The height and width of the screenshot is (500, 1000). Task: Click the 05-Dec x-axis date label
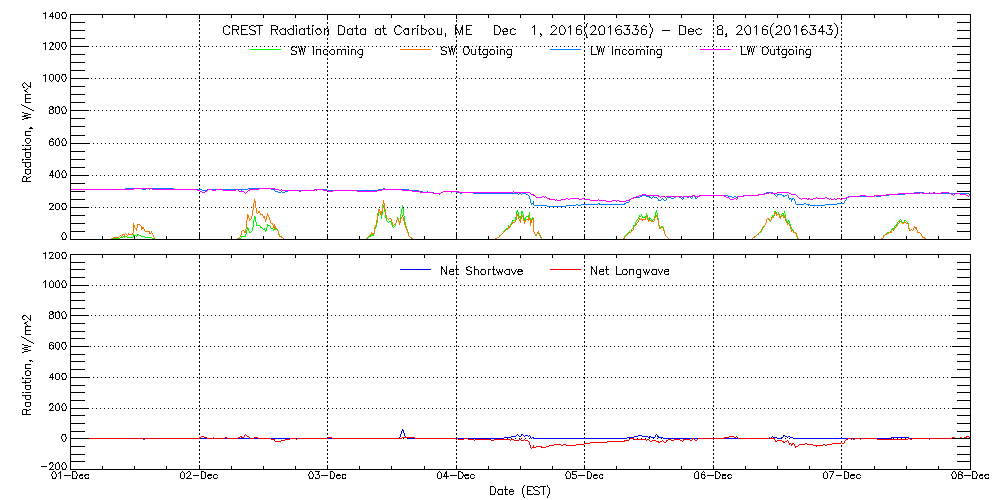click(x=585, y=477)
